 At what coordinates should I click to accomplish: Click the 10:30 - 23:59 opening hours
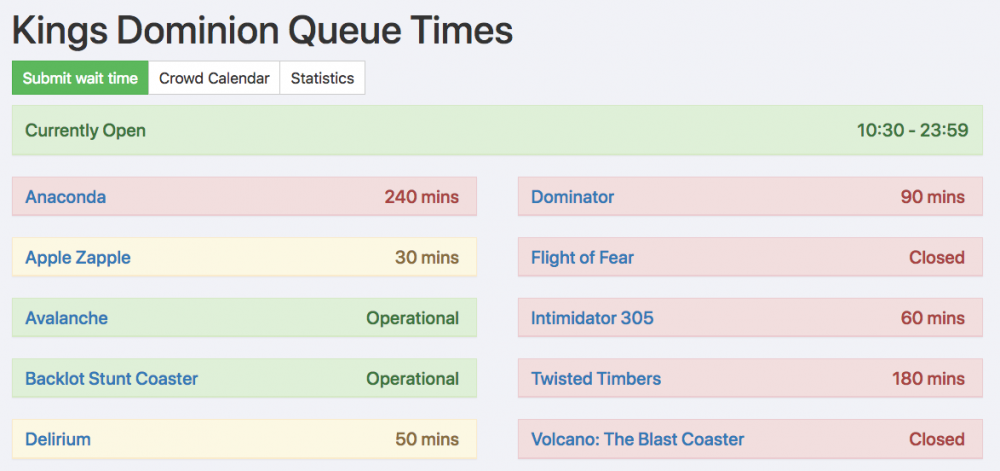[x=912, y=131]
